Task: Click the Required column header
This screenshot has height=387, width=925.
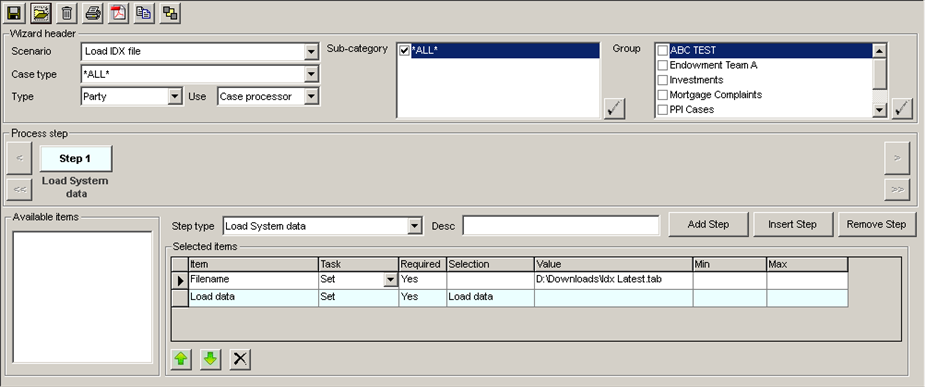Action: (422, 264)
